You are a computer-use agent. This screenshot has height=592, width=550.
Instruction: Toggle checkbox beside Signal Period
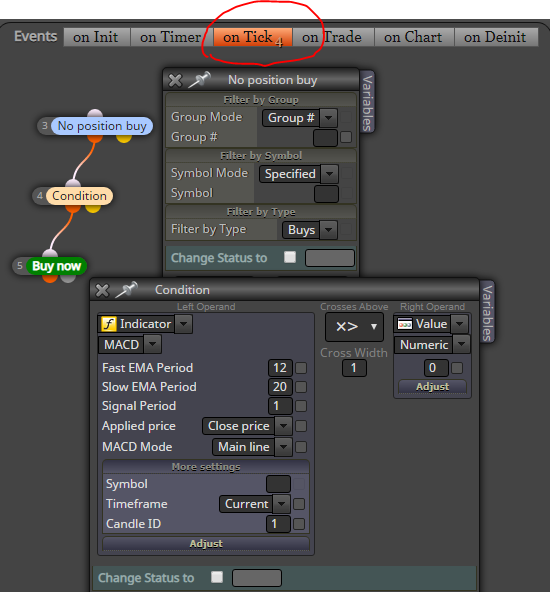301,406
